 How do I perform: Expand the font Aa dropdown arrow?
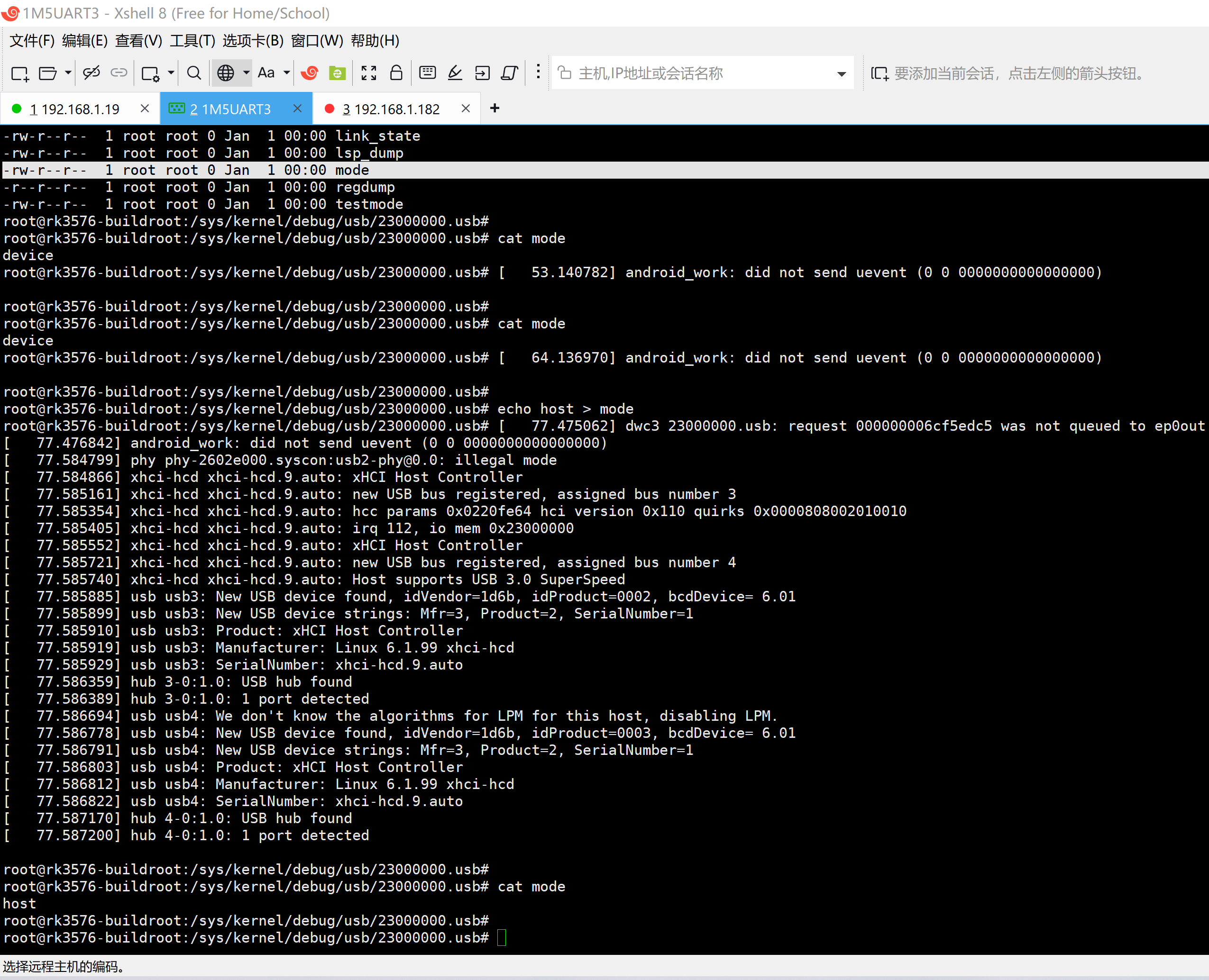pos(287,73)
